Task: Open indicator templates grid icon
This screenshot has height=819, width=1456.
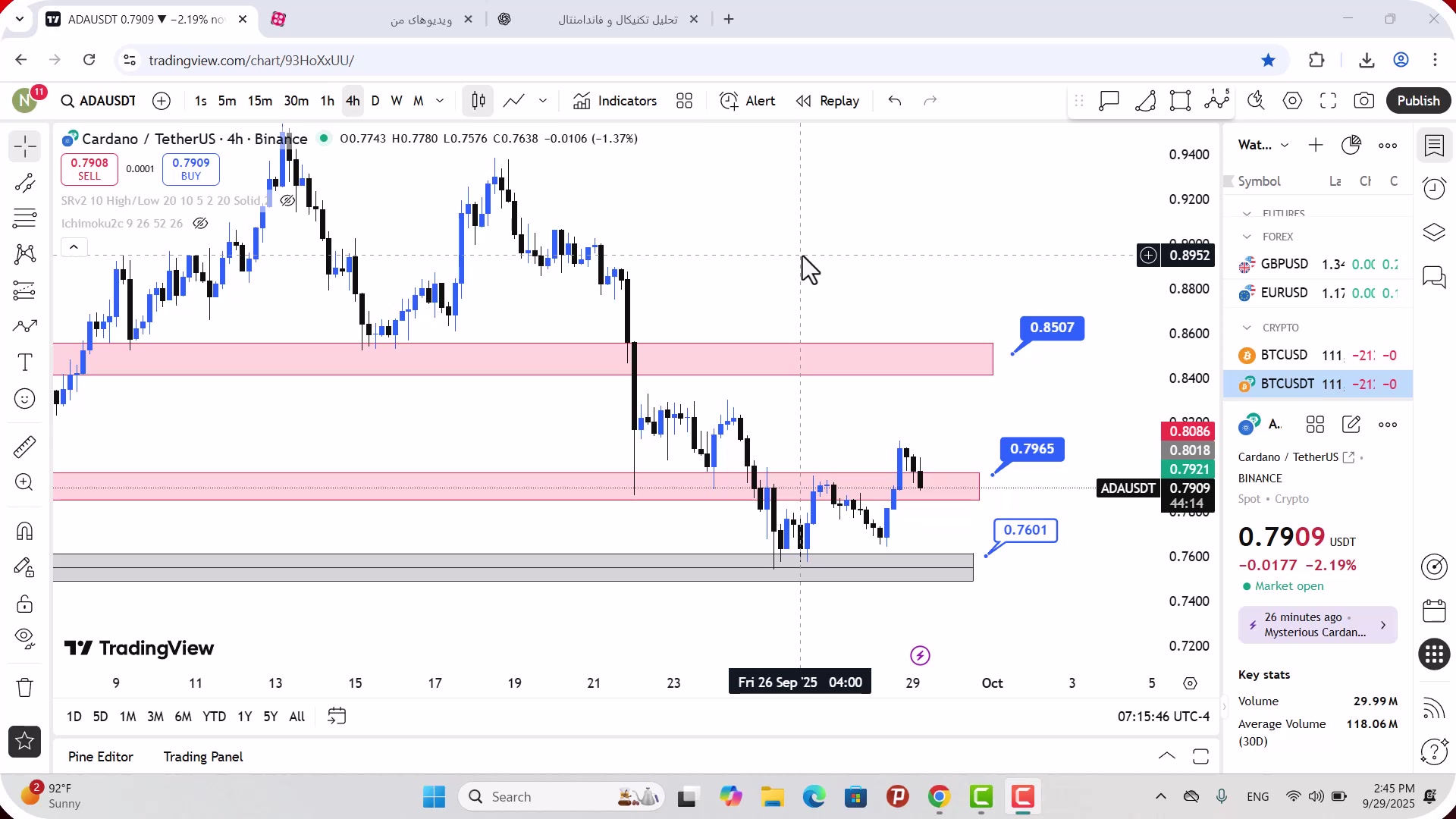Action: click(x=685, y=101)
